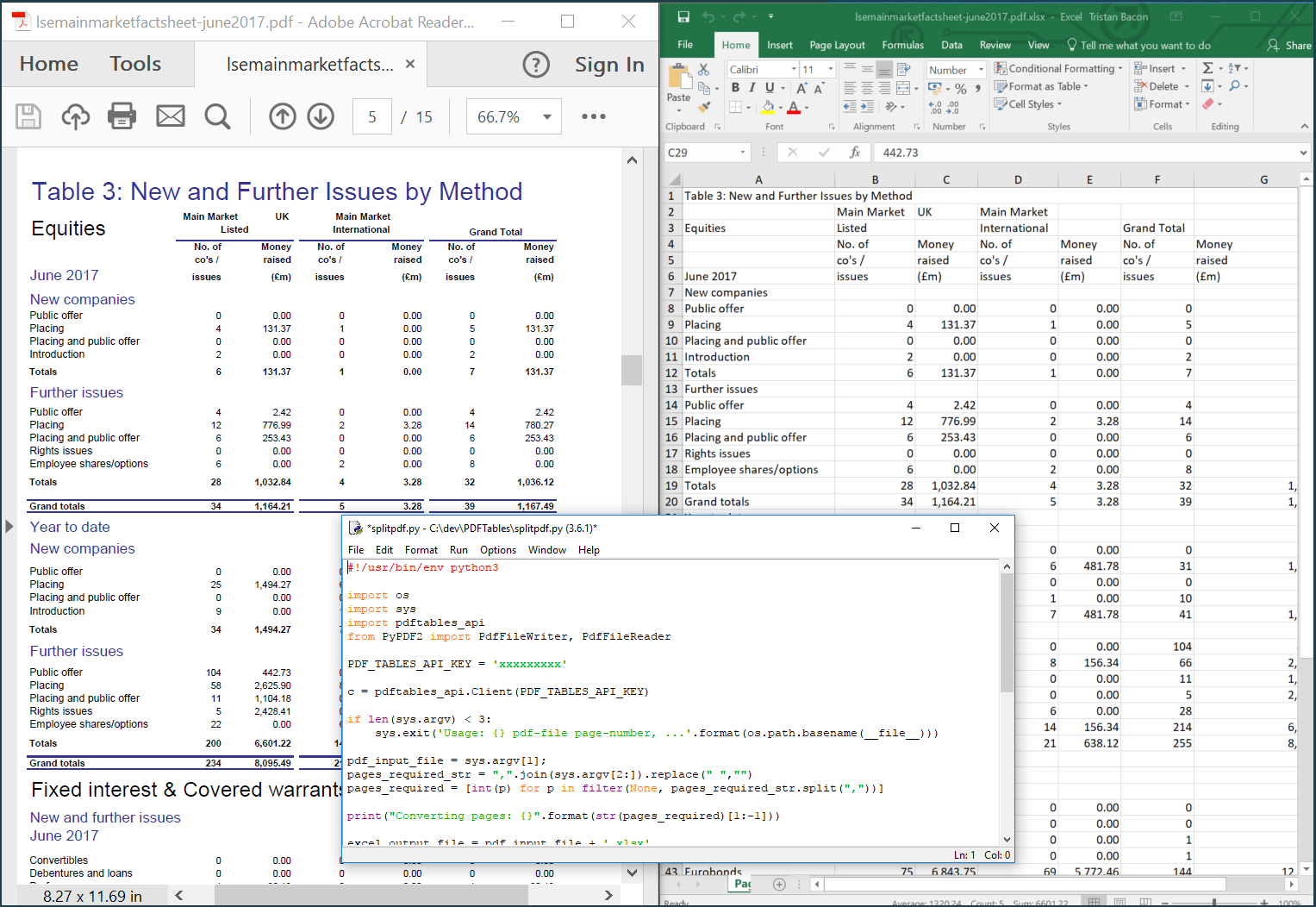Click the Share button in Excel
This screenshot has height=907, width=1316.
click(1296, 45)
